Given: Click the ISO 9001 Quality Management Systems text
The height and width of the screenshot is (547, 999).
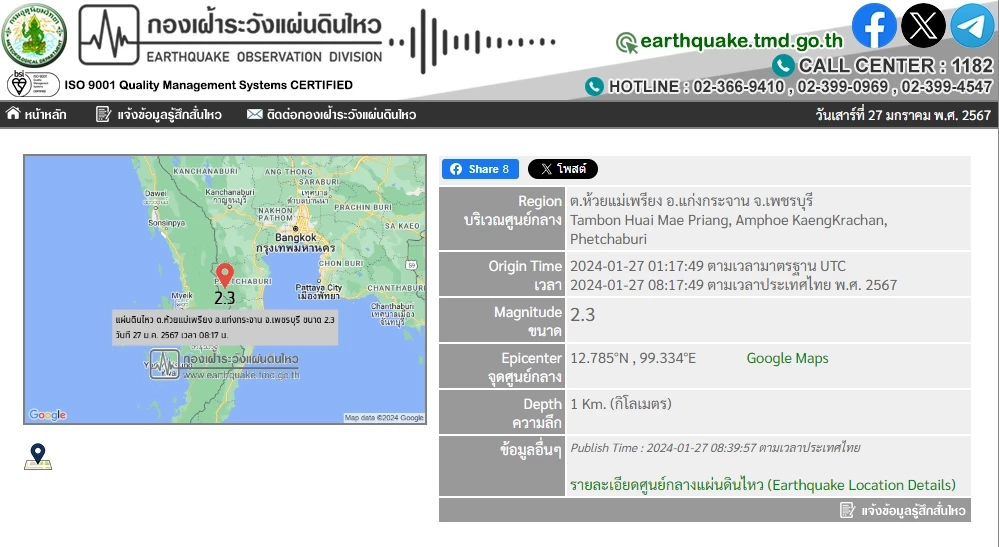Looking at the screenshot, I should coord(208,85).
